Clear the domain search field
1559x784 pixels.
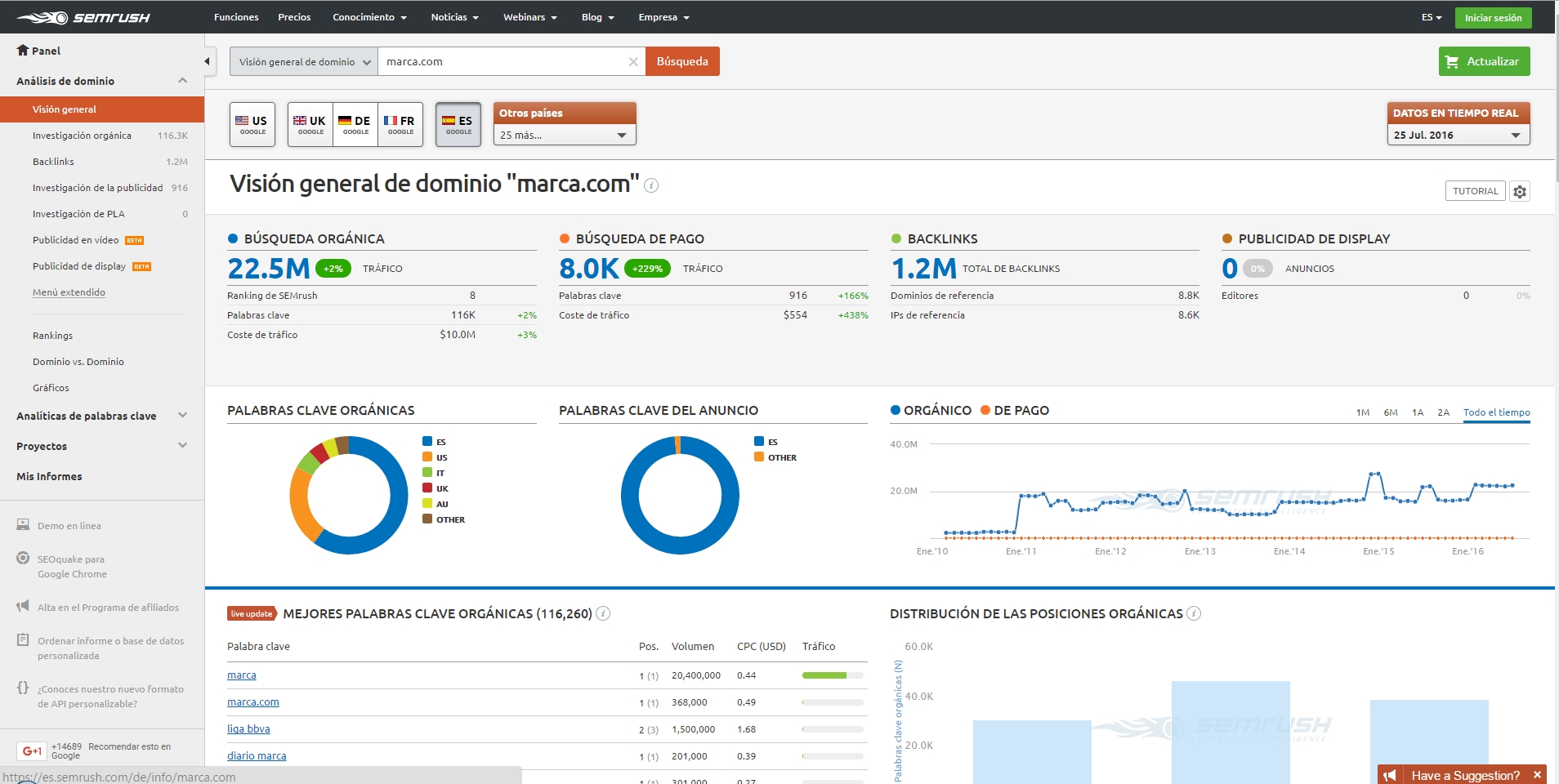633,62
